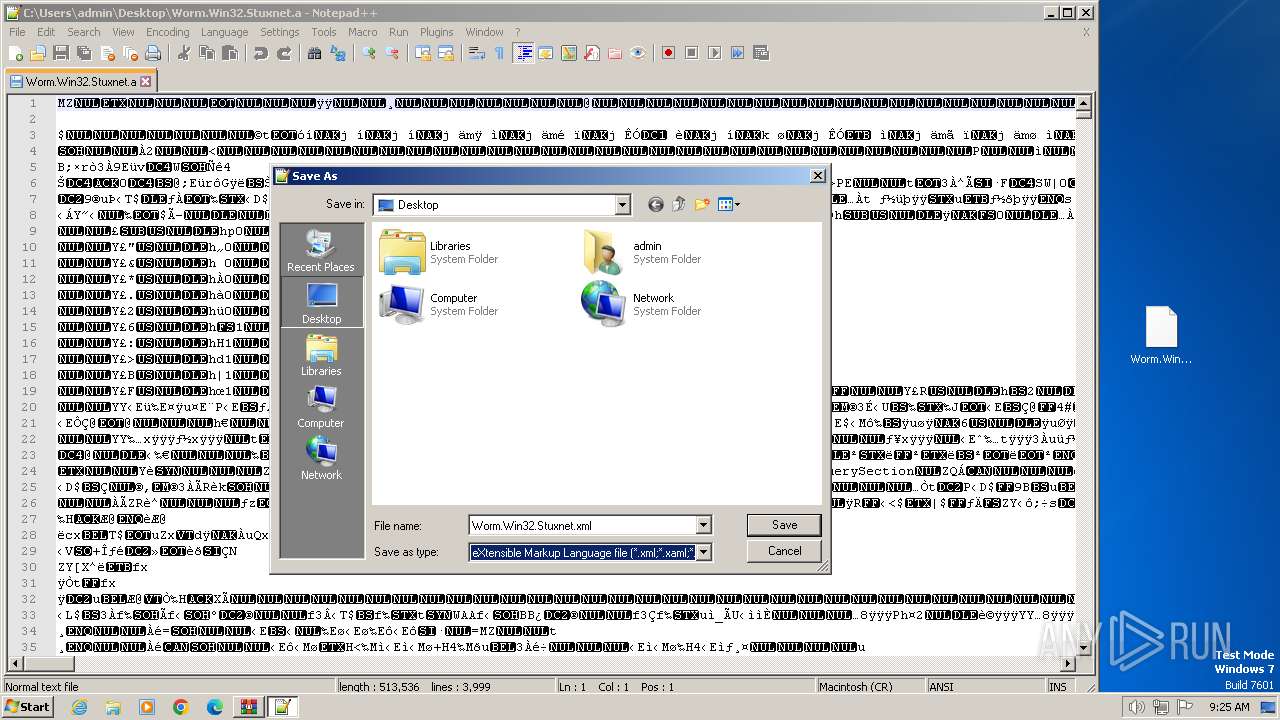Open Find with the binoculars icon

[x=315, y=53]
